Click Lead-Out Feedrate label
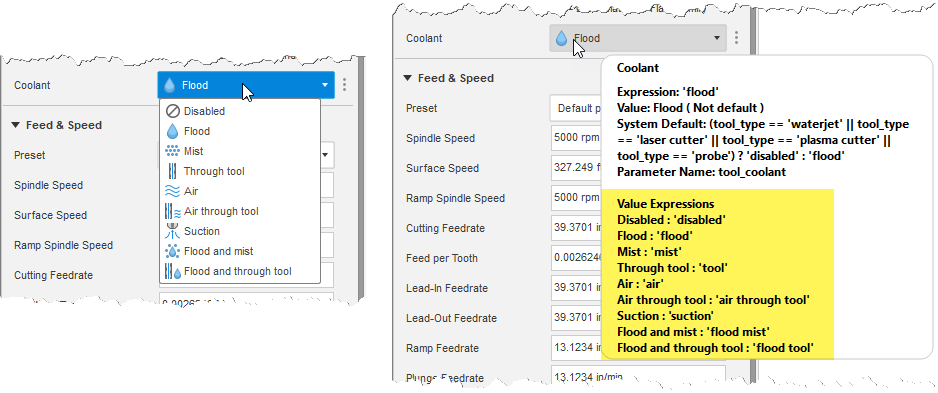This screenshot has width=938, height=393. [x=451, y=318]
